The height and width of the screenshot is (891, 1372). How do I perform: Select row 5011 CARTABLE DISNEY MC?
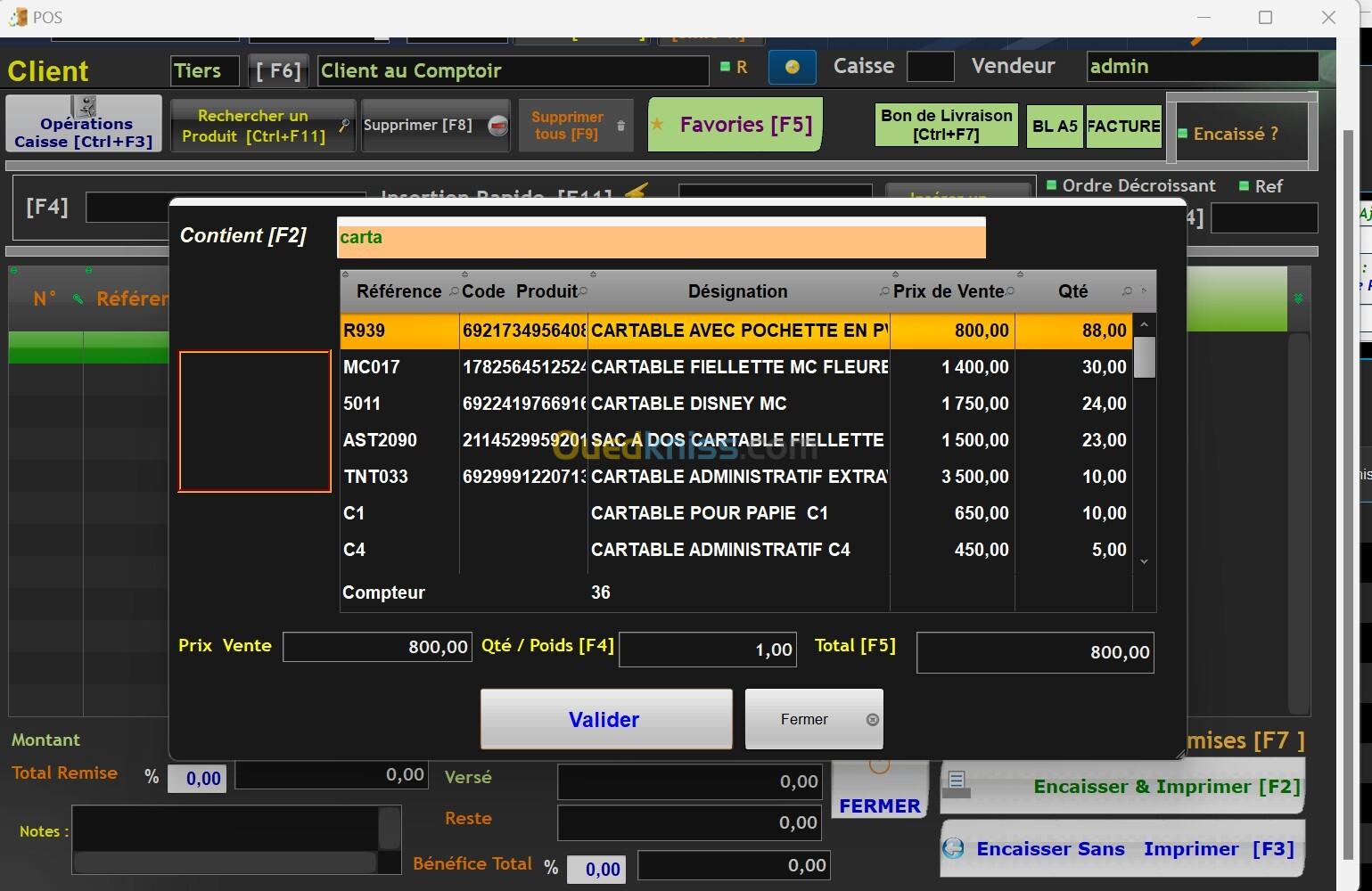pyautogui.click(x=736, y=404)
